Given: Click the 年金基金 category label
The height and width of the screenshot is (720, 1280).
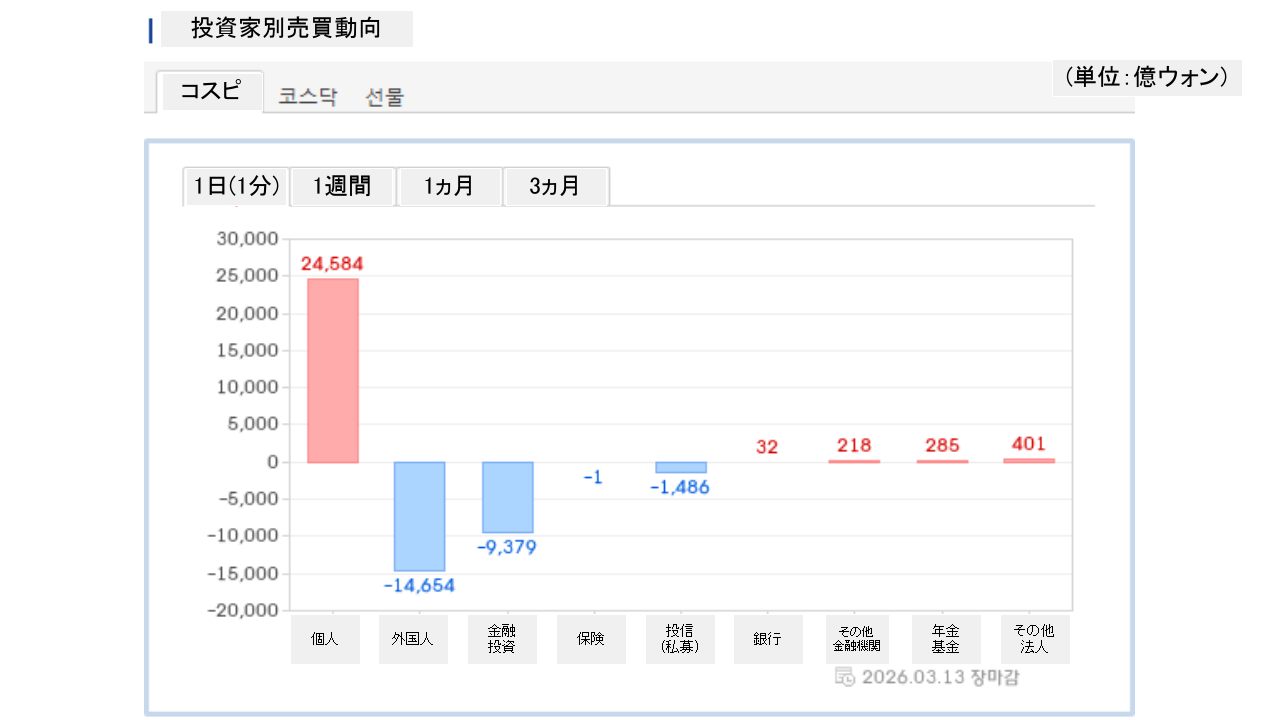Looking at the screenshot, I should 946,639.
